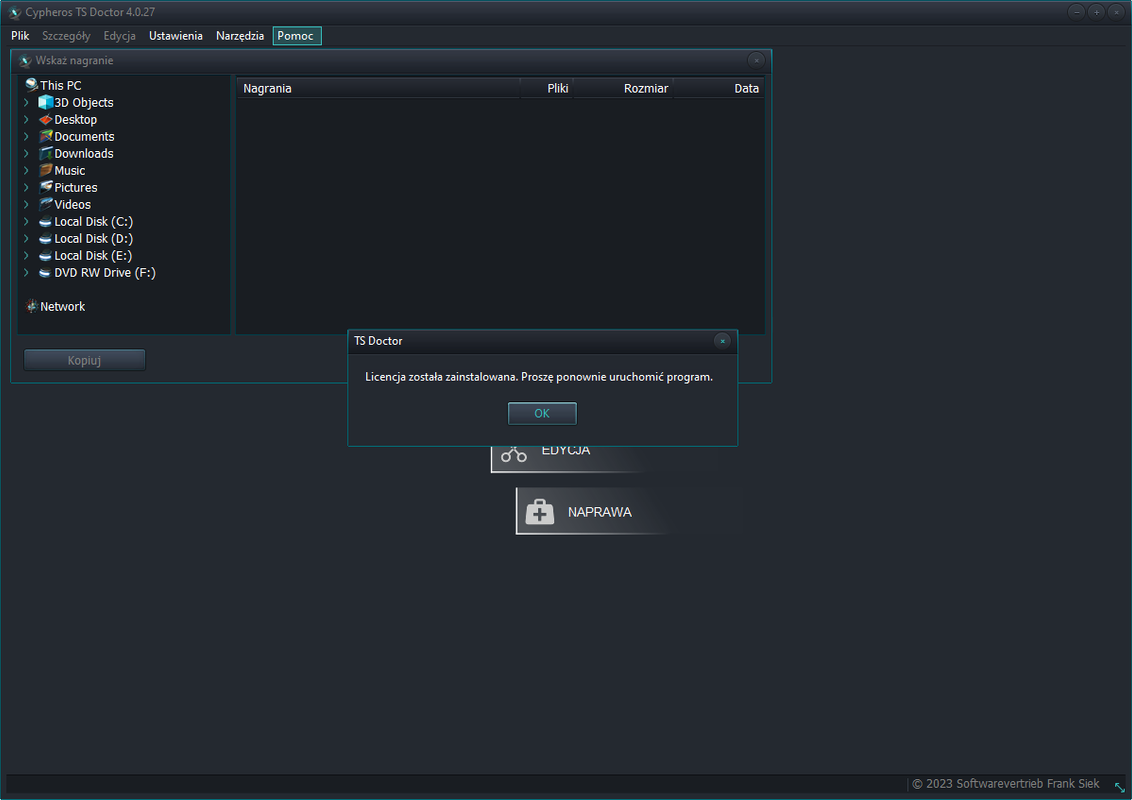Select the Videos folder label
The width and height of the screenshot is (1132, 800).
[73, 204]
